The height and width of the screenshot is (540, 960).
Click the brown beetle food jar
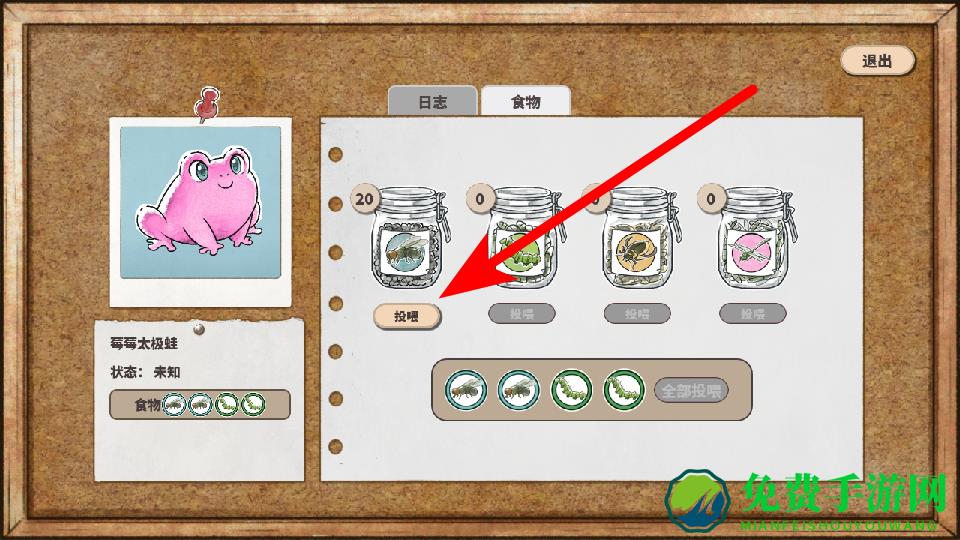[640, 239]
